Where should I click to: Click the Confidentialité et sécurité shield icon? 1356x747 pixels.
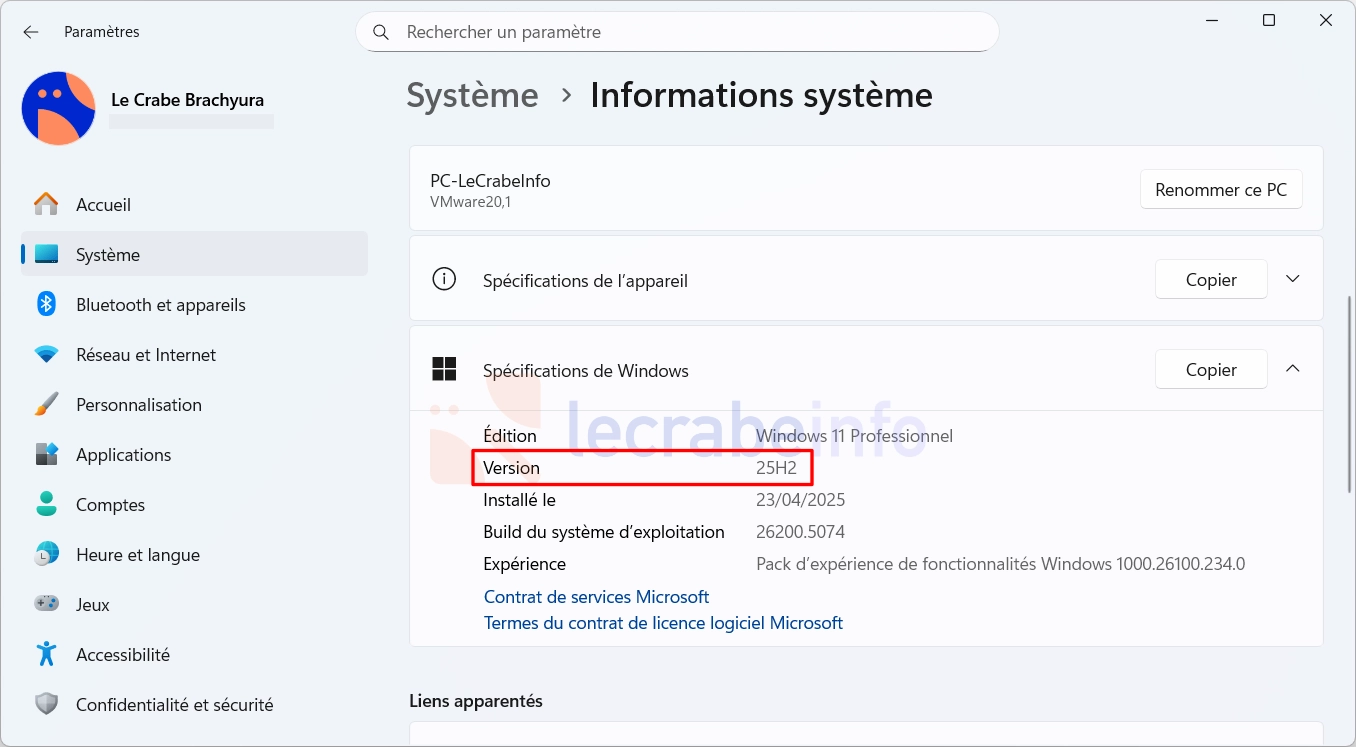(x=46, y=705)
